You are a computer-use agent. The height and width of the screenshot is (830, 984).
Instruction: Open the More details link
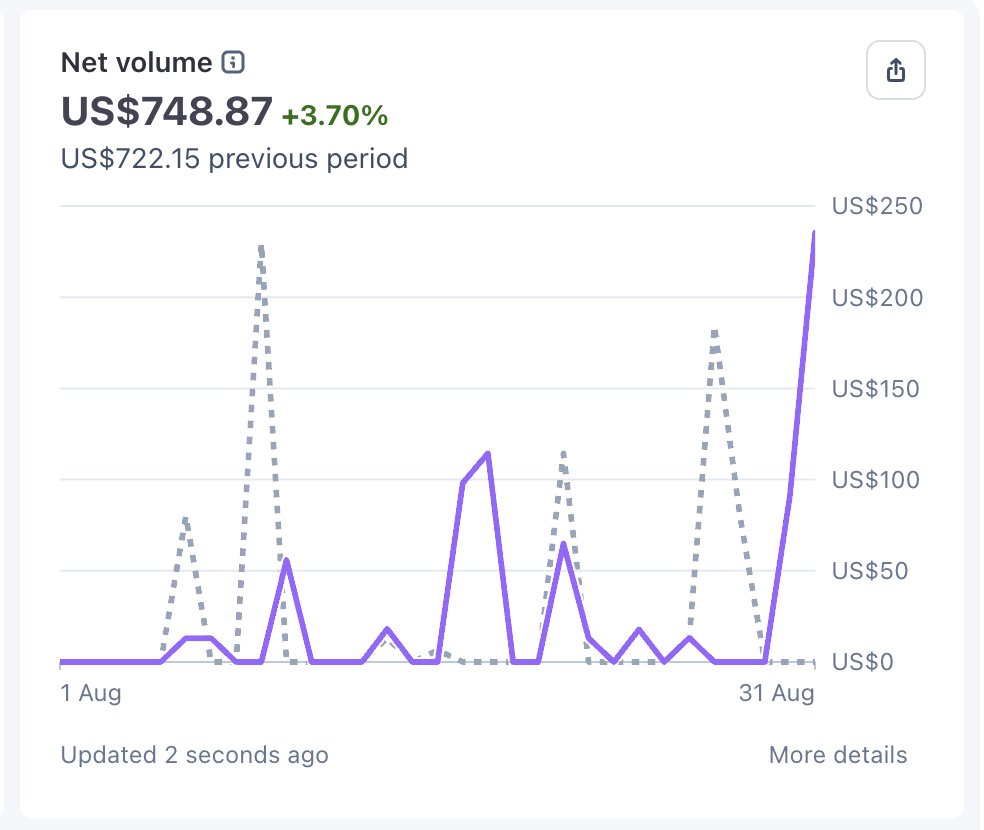tap(838, 755)
